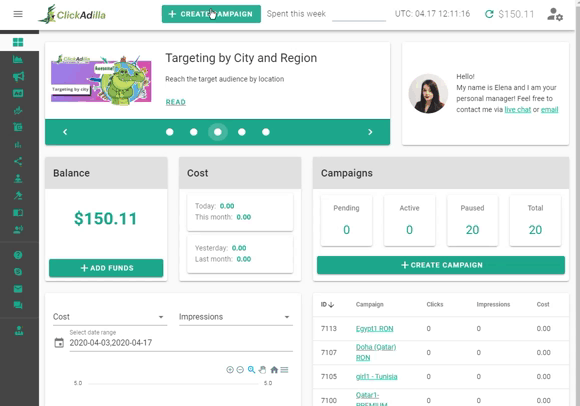The image size is (580, 406).
Task: Open the Pending campaigns card
Action: (x=346, y=220)
